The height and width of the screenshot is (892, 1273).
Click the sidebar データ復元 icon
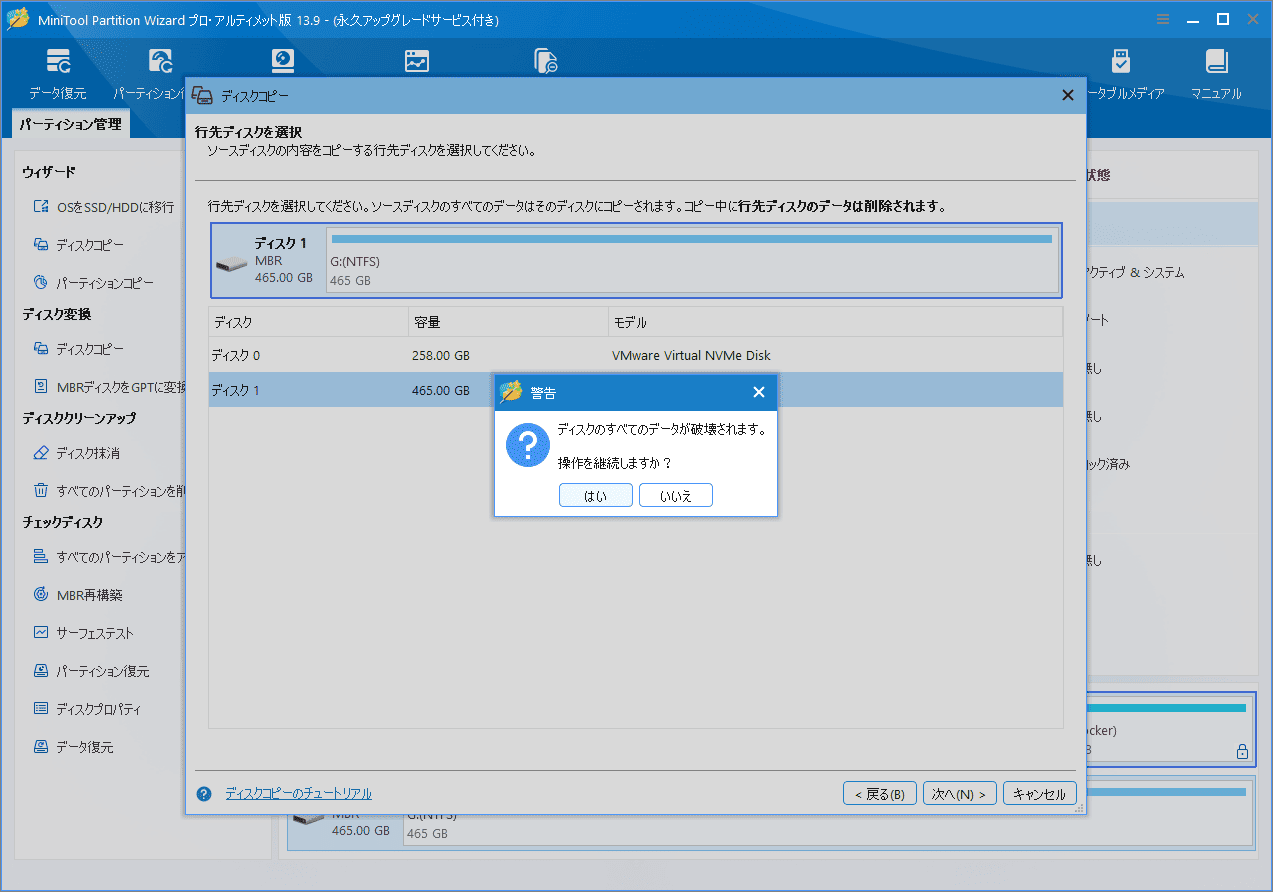41,747
